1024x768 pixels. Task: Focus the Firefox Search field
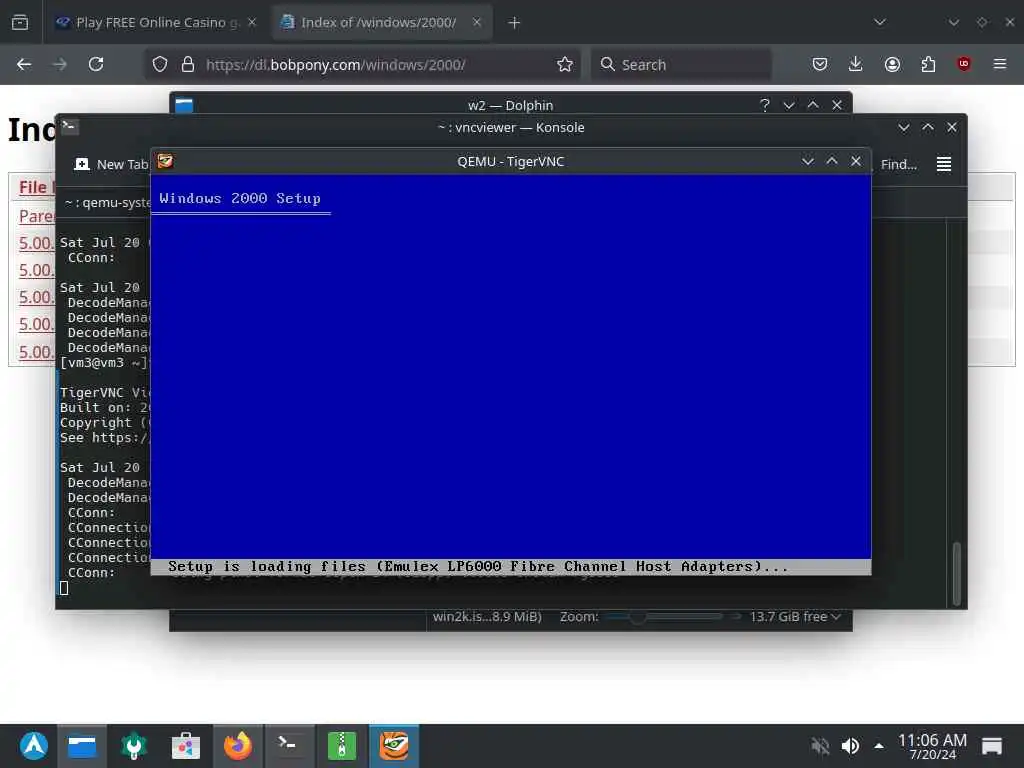tap(681, 65)
